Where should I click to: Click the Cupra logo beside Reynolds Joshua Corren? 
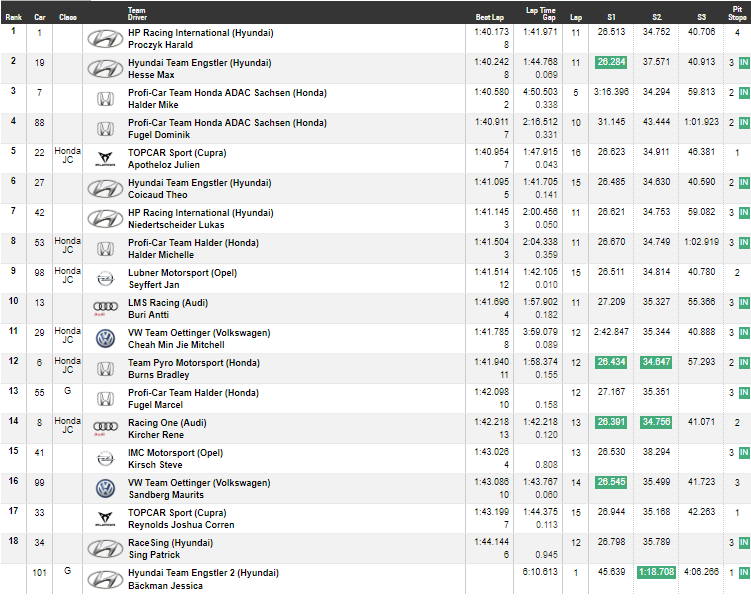(105, 519)
